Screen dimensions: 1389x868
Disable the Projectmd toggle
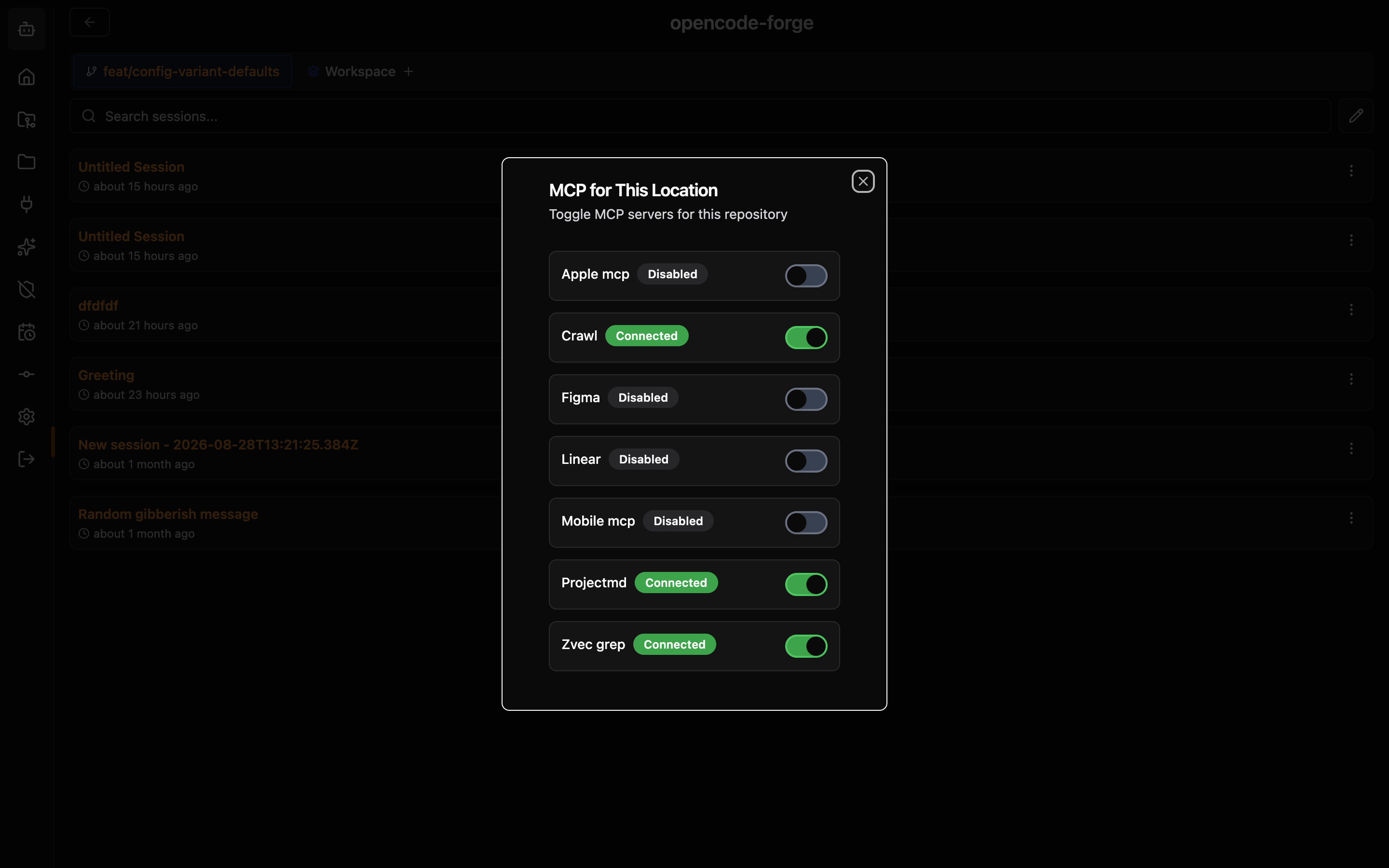coord(806,584)
